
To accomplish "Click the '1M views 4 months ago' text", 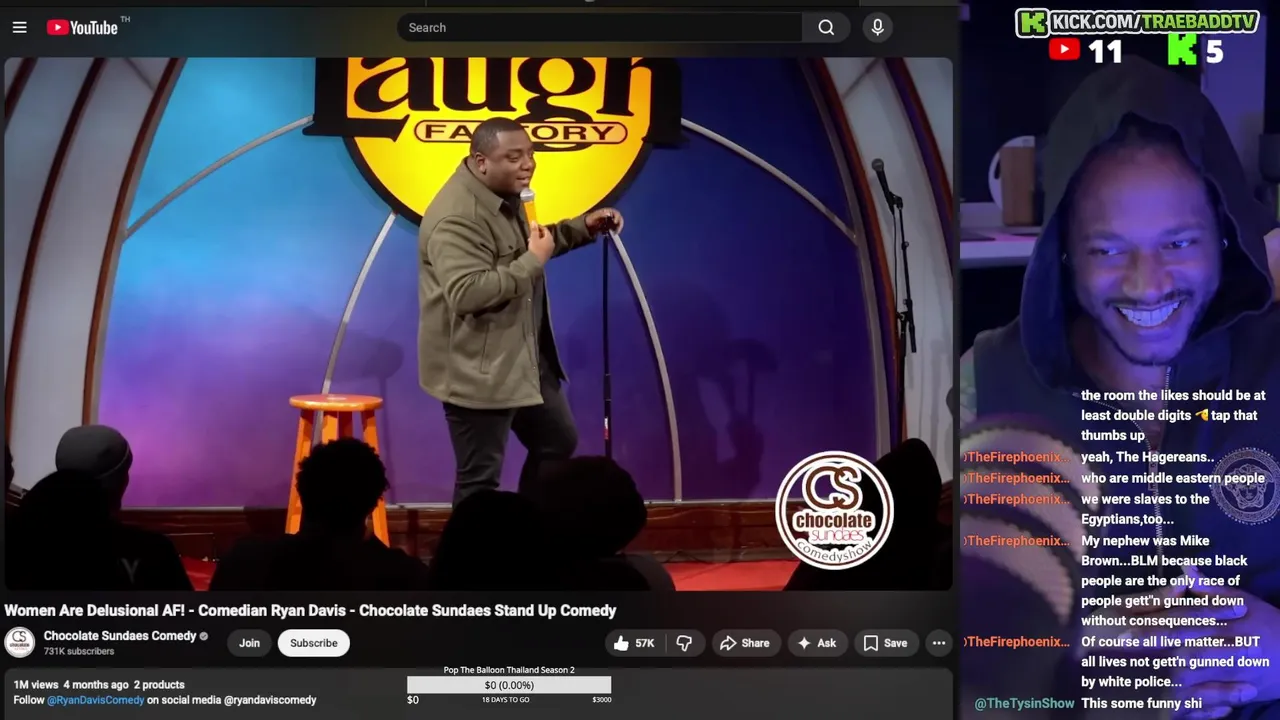I will click(x=71, y=685).
